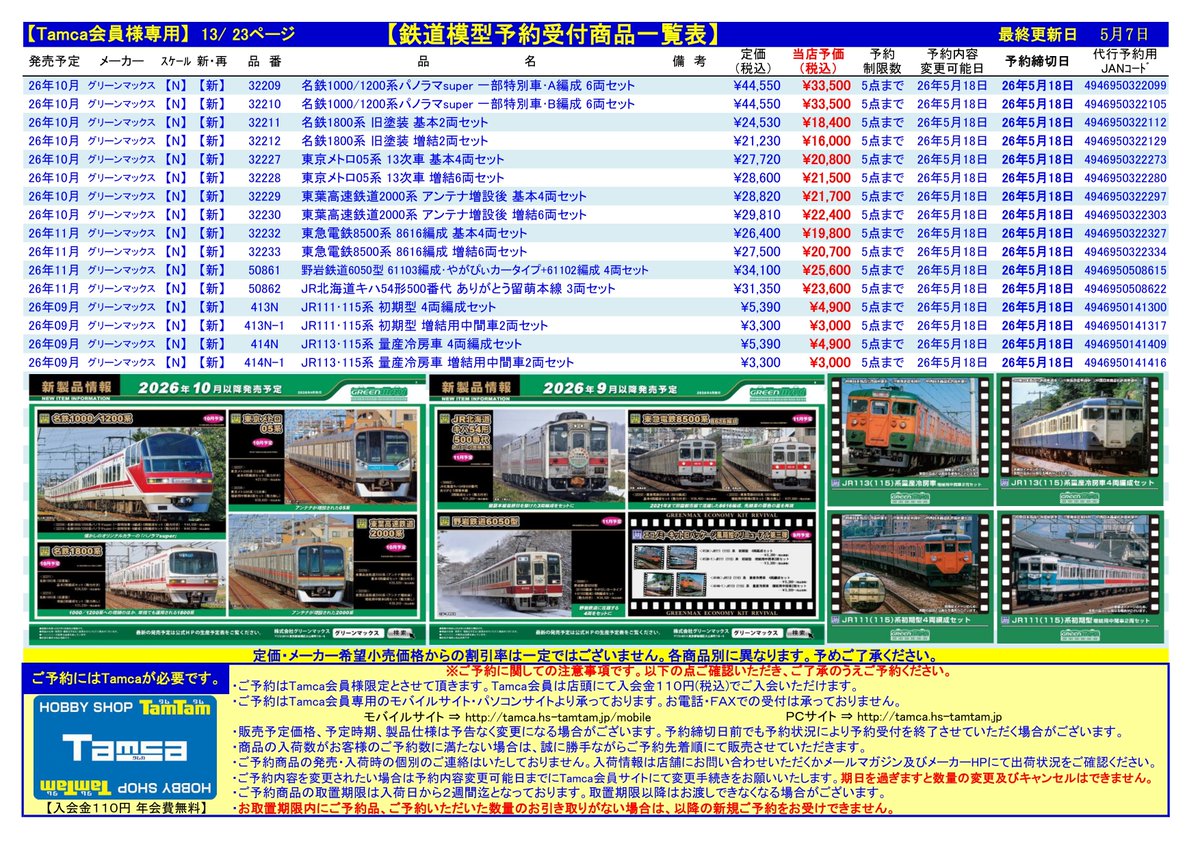
Task: Select product number 32229
Action: 264,196
